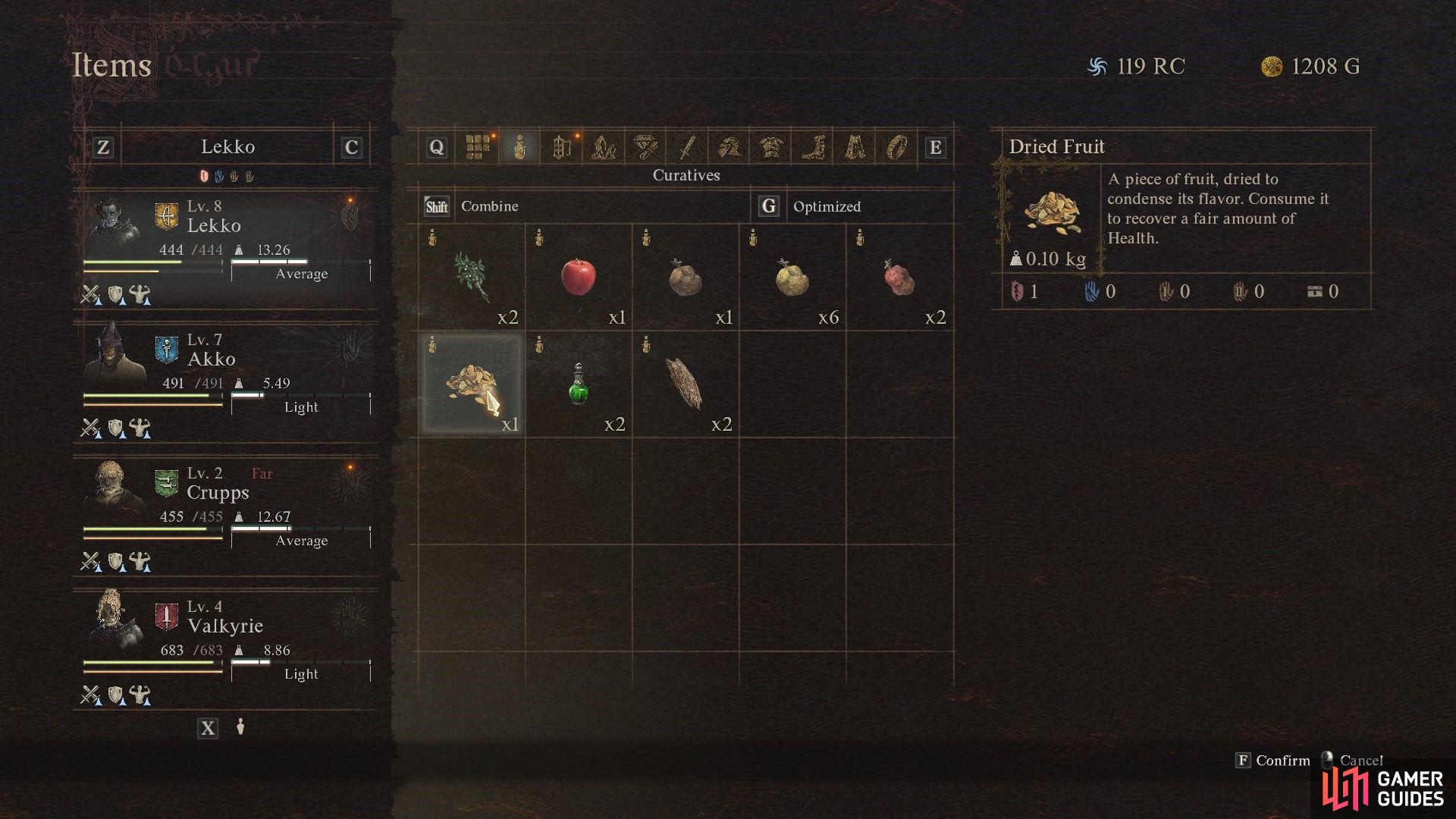1456x819 pixels.
Task: Go to previous category with Q key
Action: tap(436, 147)
